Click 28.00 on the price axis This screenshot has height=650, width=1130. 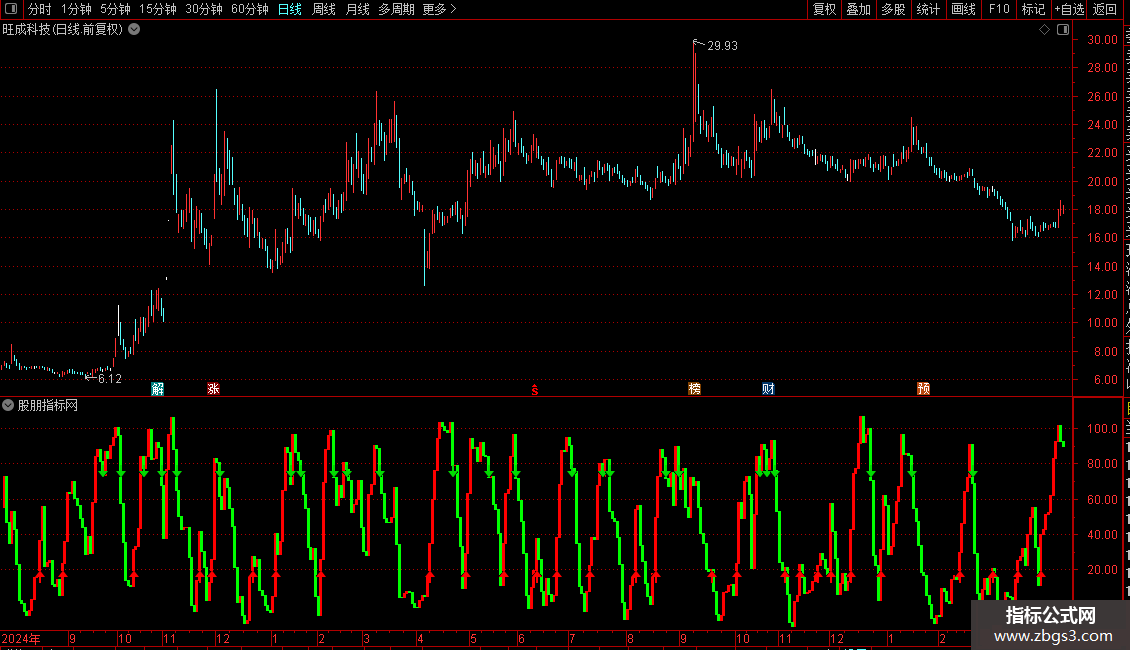coord(1103,68)
